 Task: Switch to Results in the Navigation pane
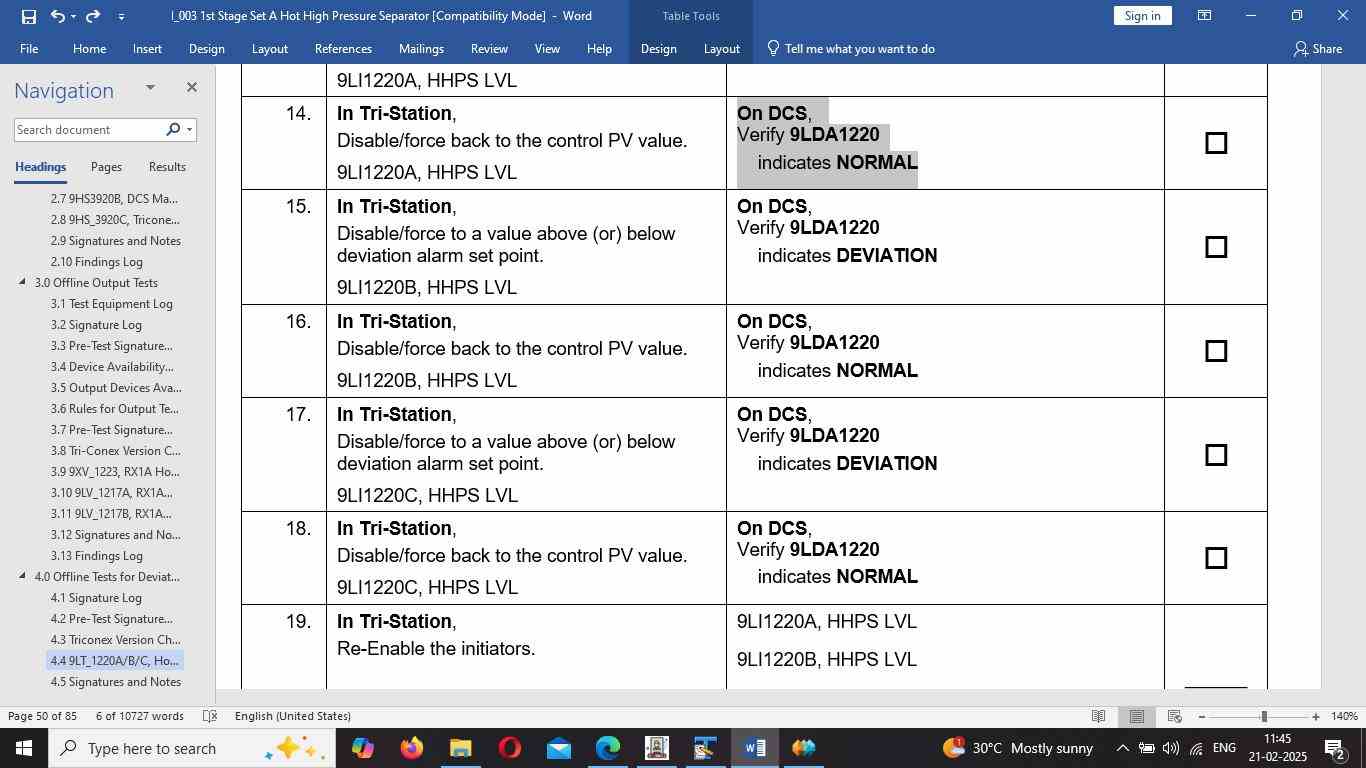click(167, 167)
